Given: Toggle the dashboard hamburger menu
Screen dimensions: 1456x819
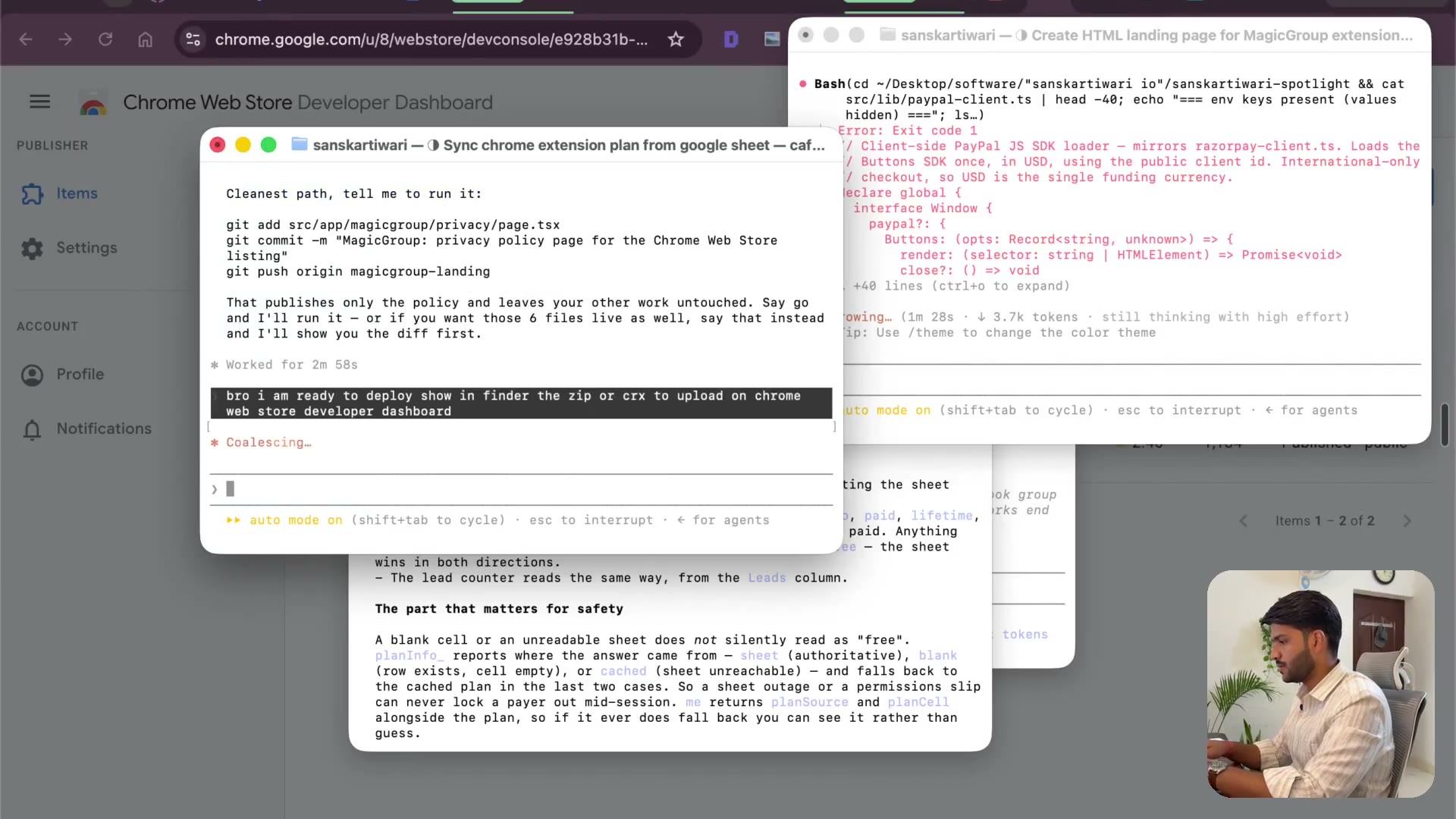Looking at the screenshot, I should [x=40, y=102].
